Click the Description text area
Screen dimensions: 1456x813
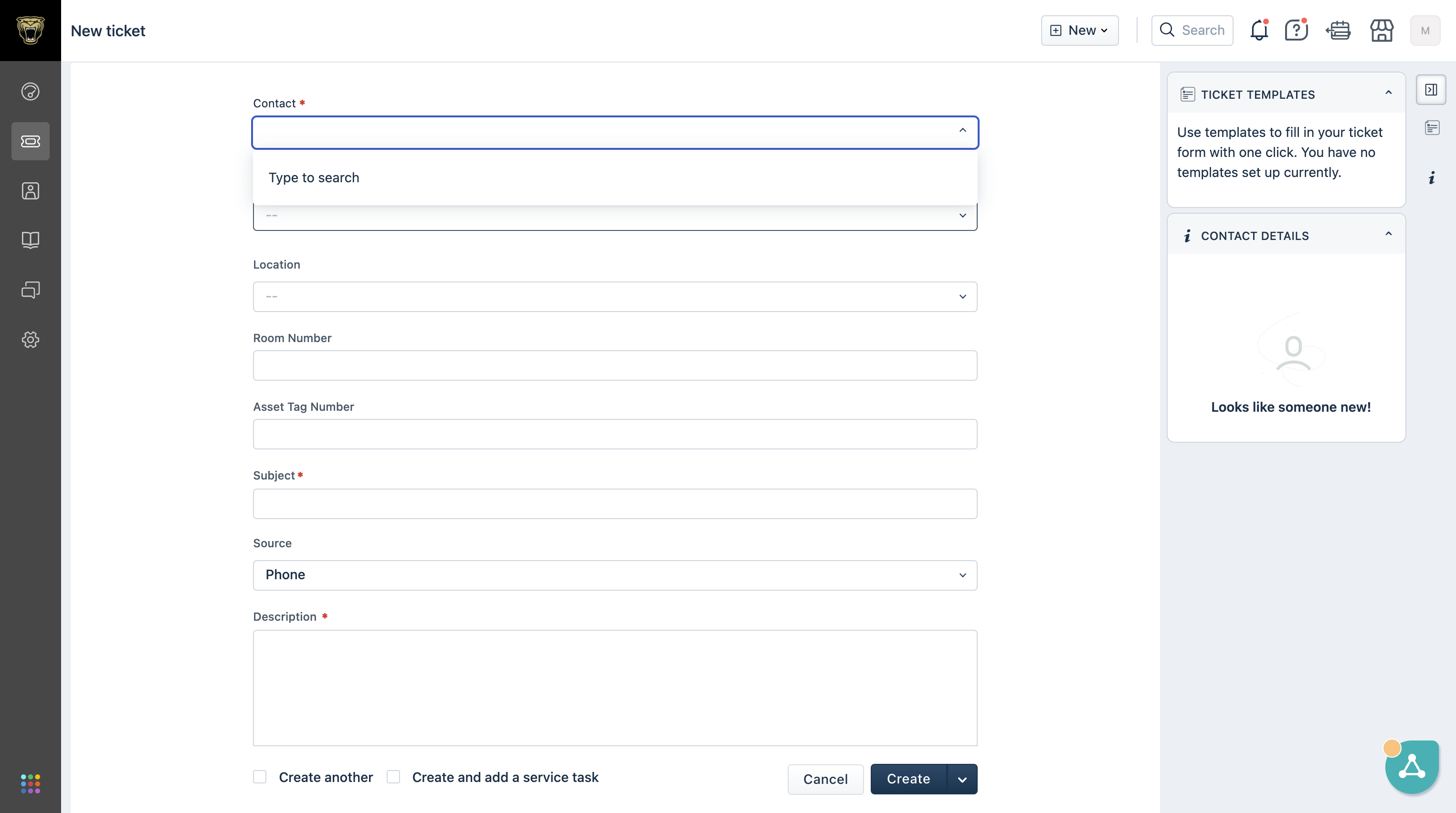click(615, 688)
